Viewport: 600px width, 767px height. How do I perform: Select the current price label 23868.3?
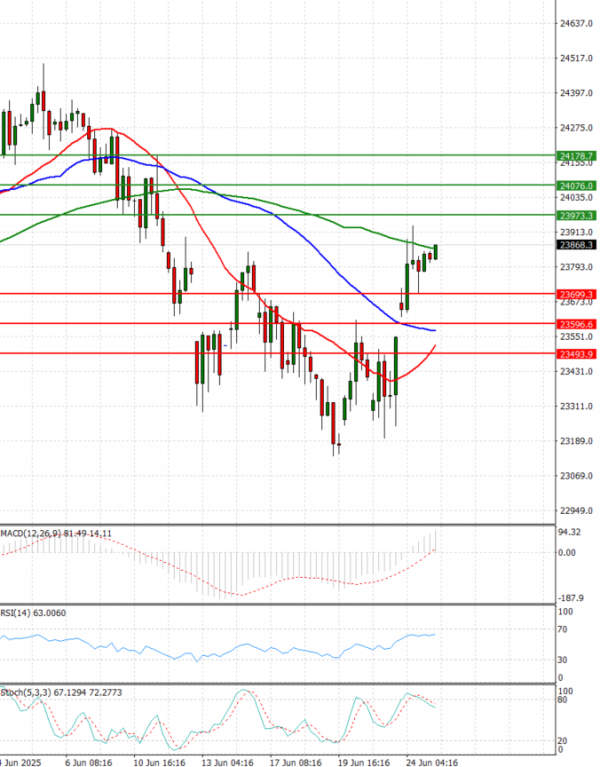pos(576,245)
